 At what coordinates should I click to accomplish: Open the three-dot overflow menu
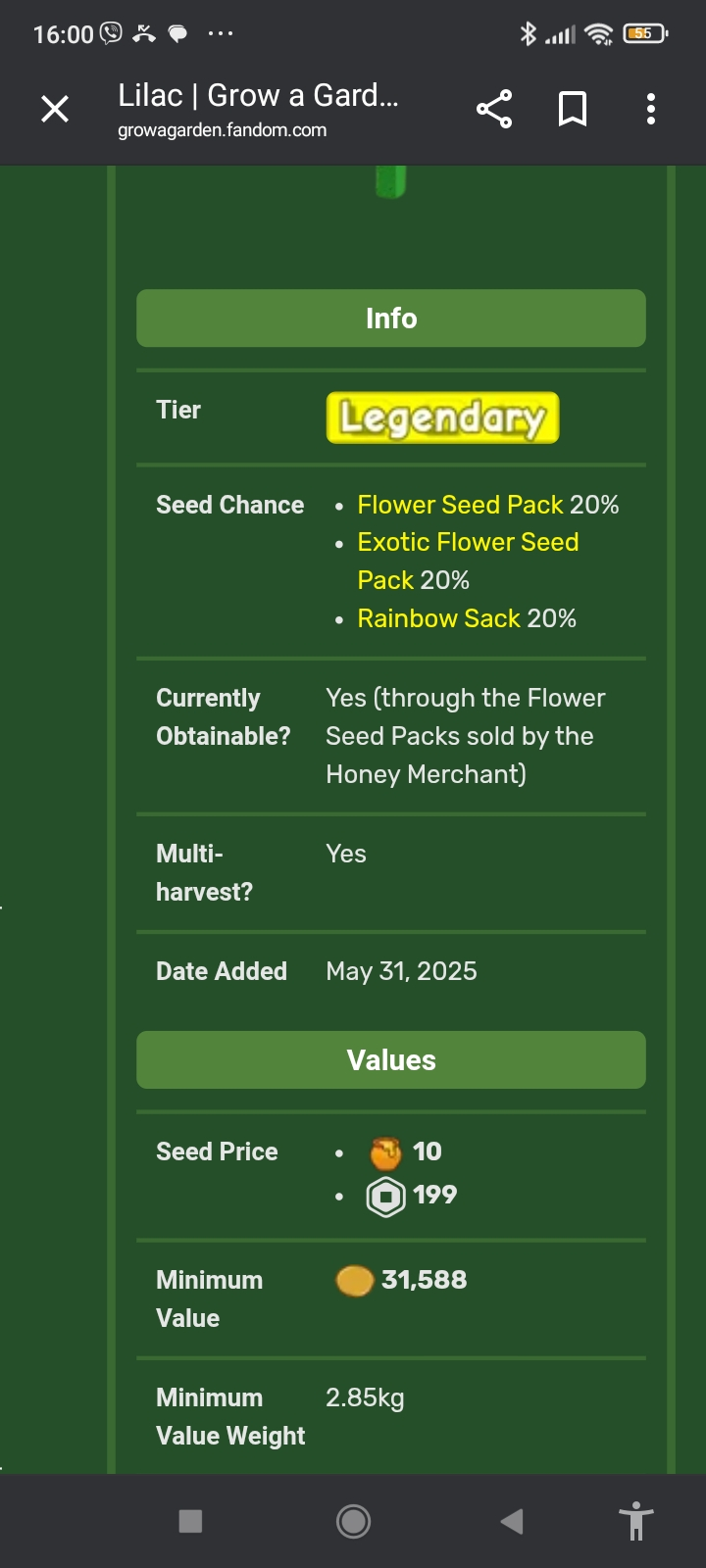coord(651,109)
